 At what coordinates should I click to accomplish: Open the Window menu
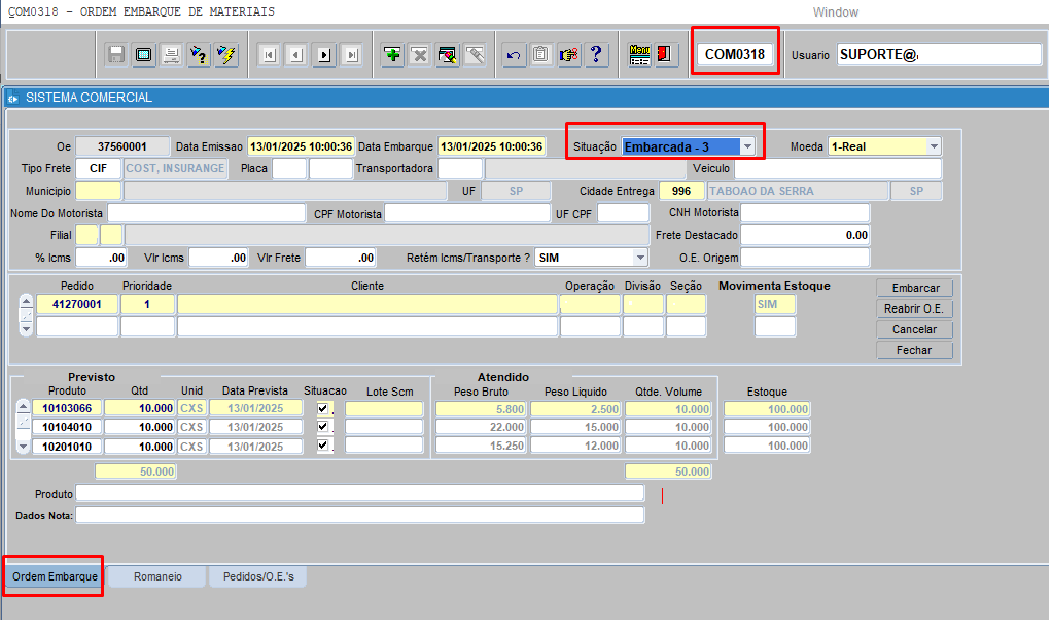coord(835,12)
